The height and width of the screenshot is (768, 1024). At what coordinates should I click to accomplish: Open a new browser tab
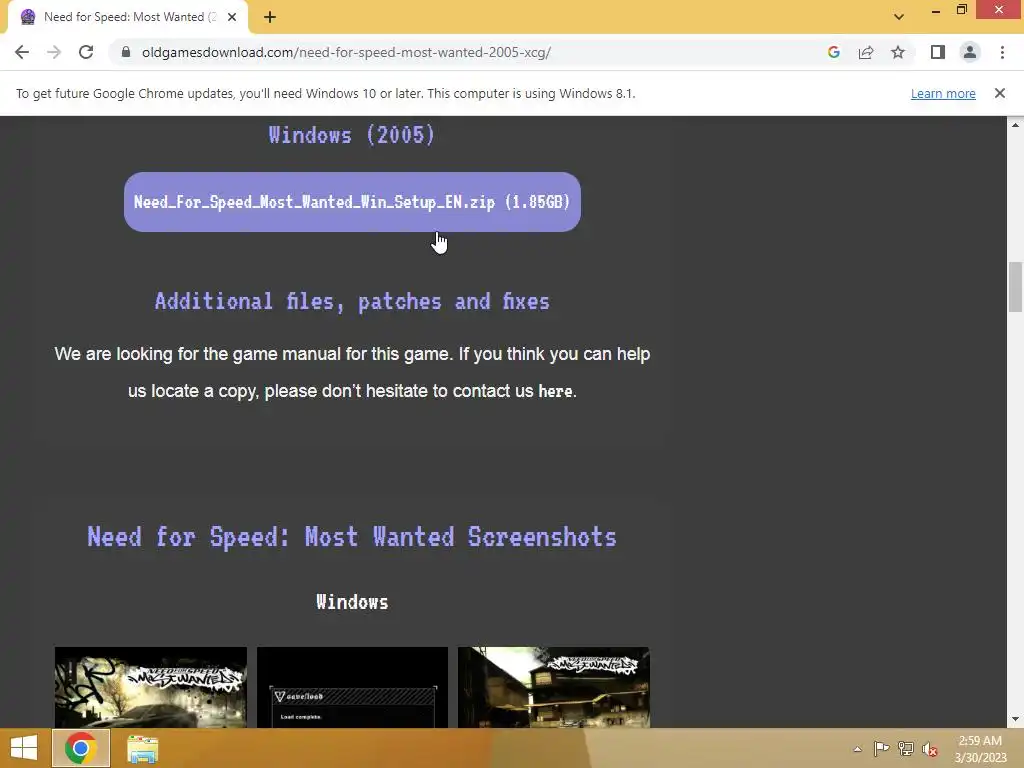(270, 17)
